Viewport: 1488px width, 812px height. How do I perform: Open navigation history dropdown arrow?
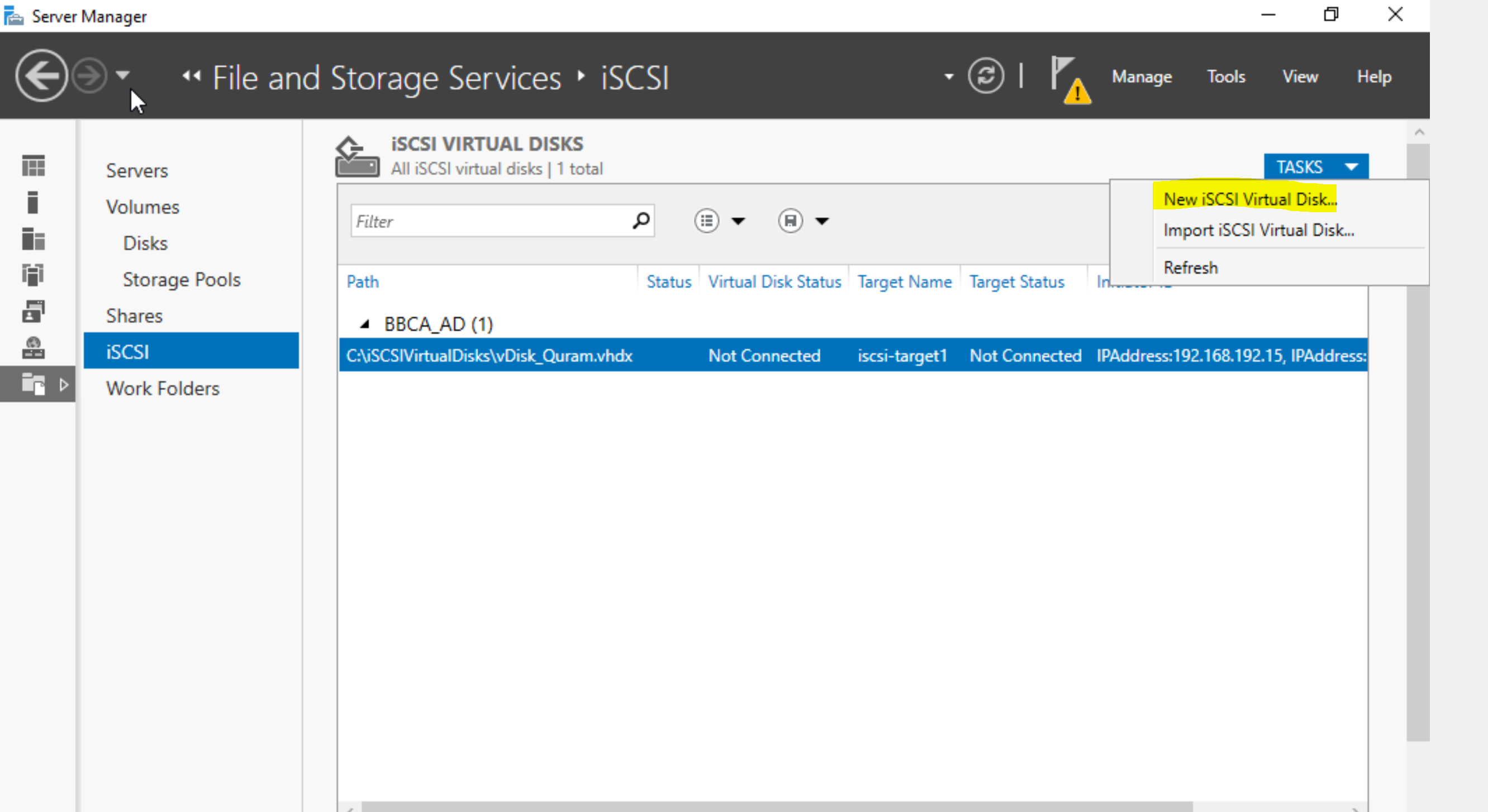pyautogui.click(x=122, y=75)
